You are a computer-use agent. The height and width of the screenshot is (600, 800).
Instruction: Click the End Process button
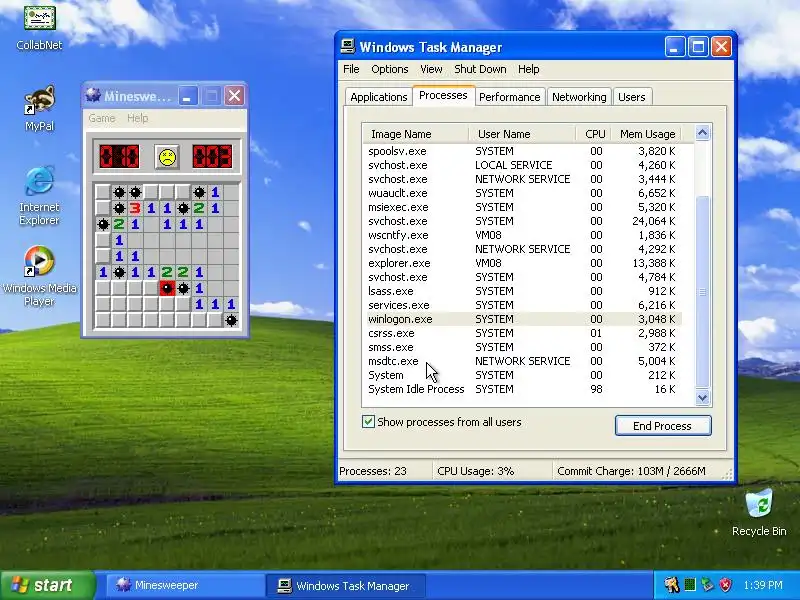[x=663, y=426]
